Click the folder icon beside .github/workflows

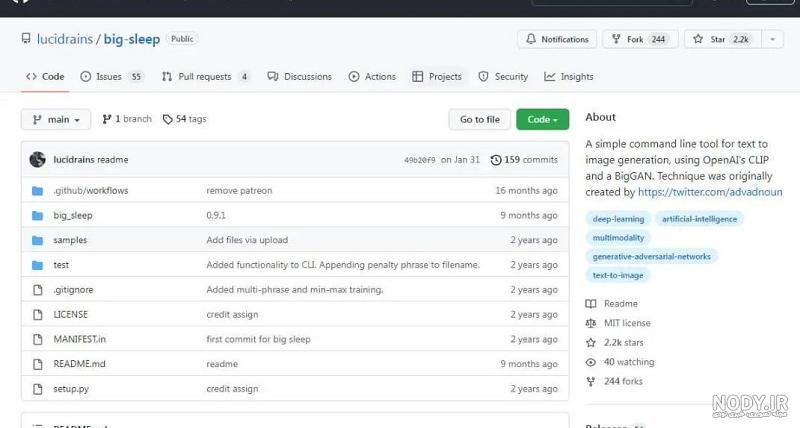click(37, 191)
